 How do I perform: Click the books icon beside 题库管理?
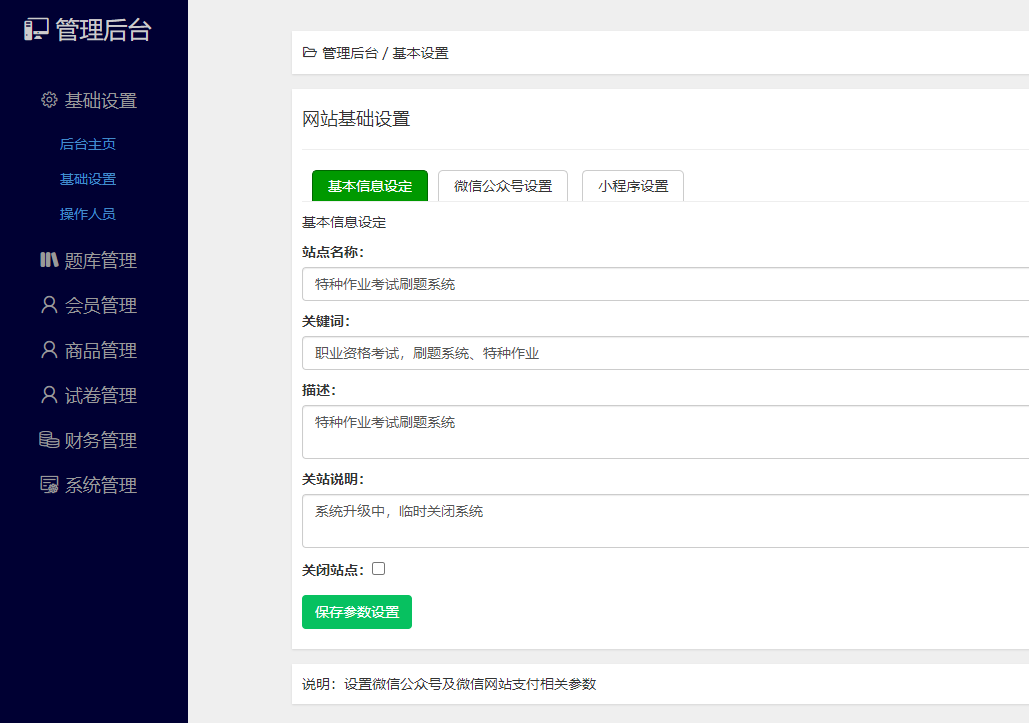point(49,260)
